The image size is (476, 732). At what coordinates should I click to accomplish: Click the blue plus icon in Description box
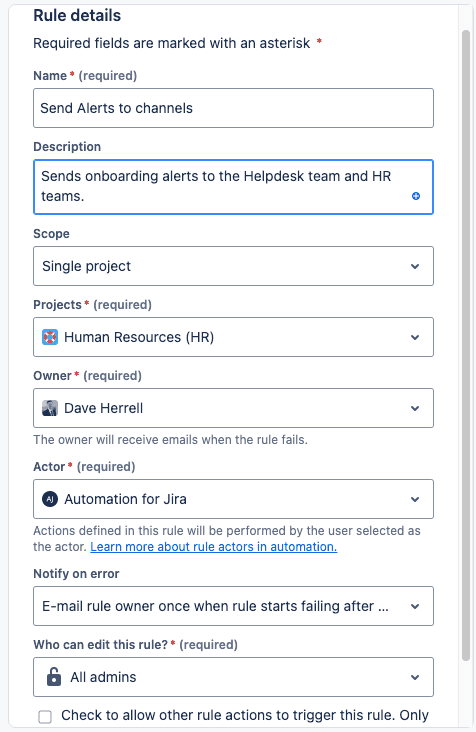point(416,196)
